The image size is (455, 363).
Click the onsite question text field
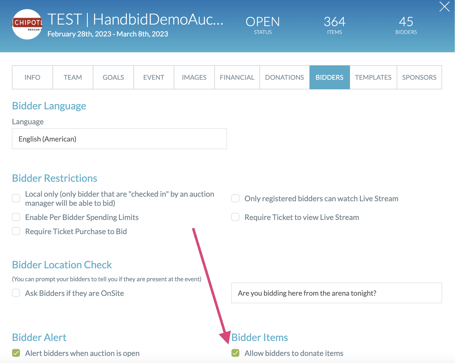(x=336, y=293)
